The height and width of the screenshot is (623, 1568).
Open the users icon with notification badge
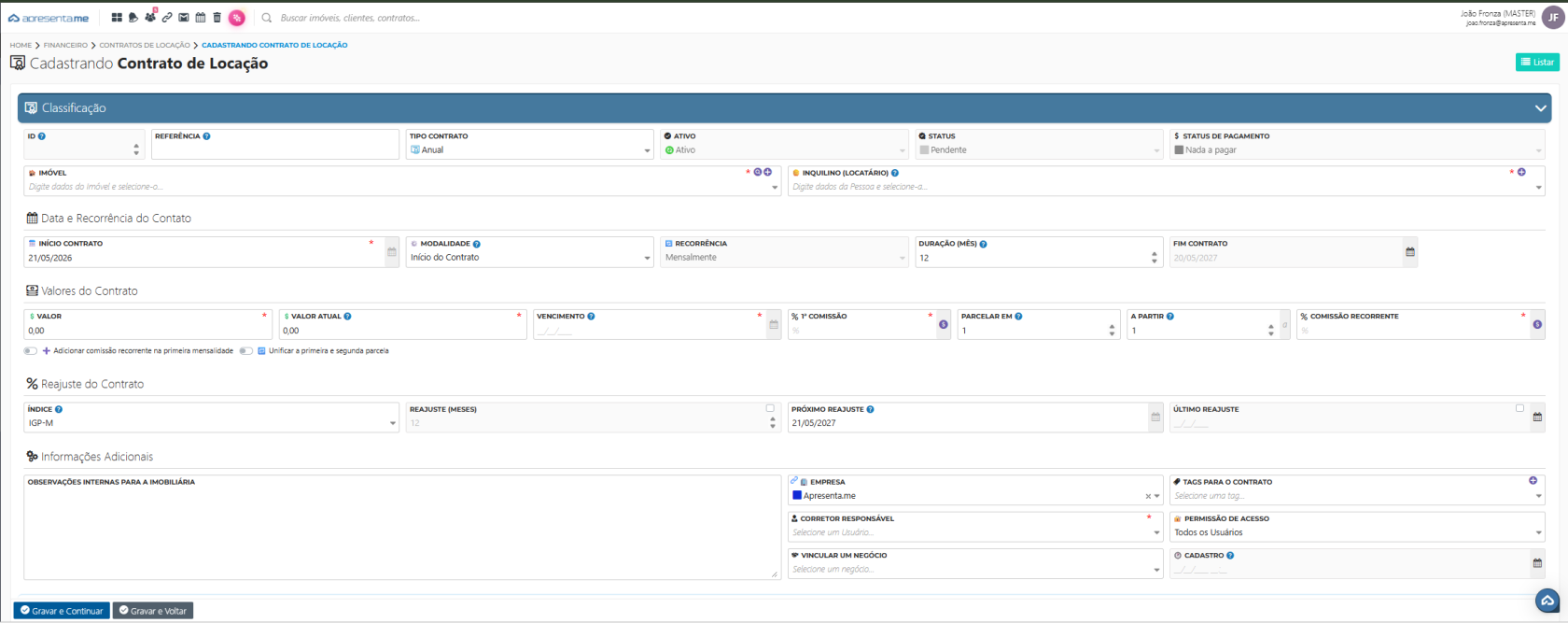tap(150, 17)
